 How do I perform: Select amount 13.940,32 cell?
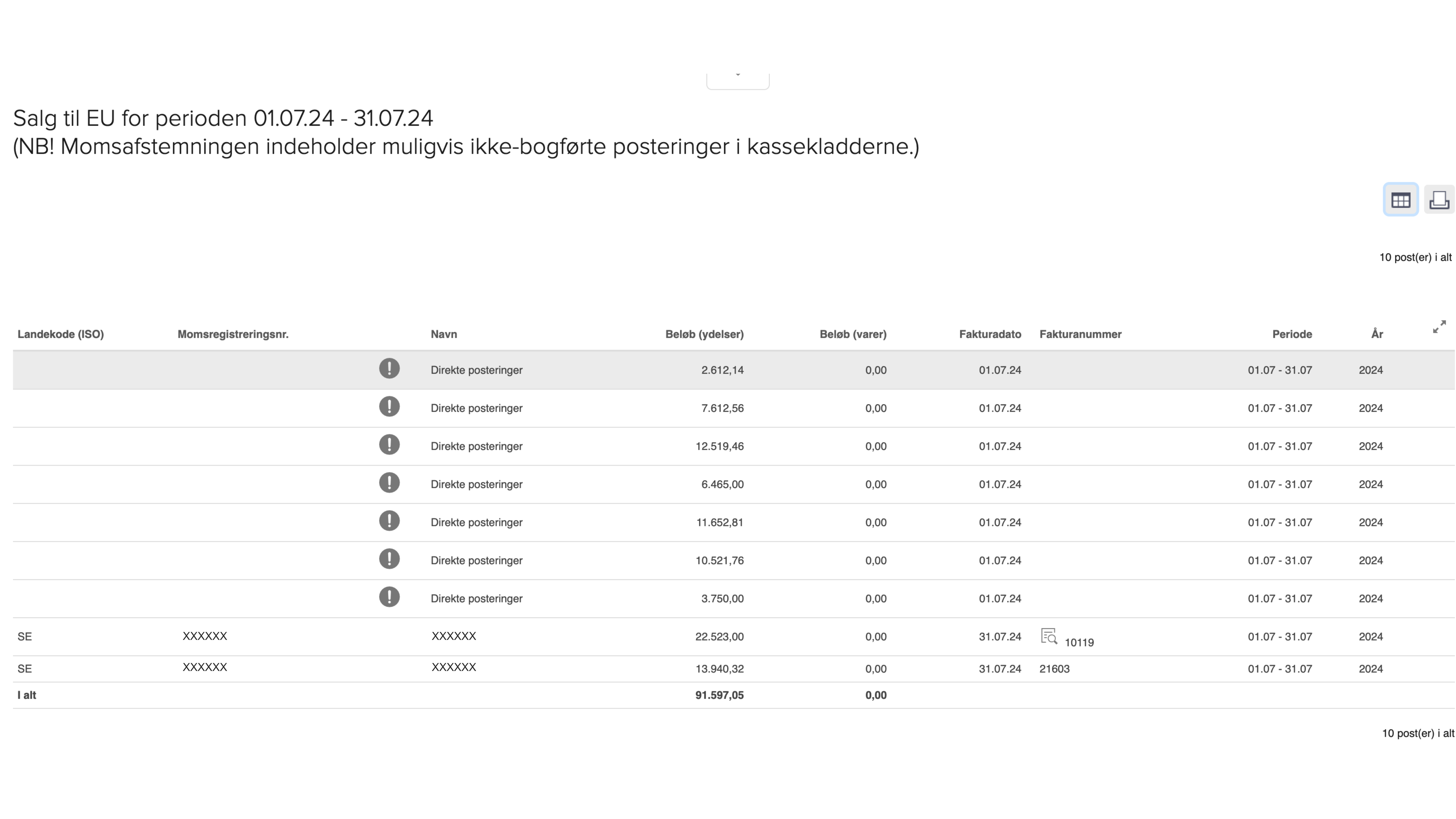720,669
